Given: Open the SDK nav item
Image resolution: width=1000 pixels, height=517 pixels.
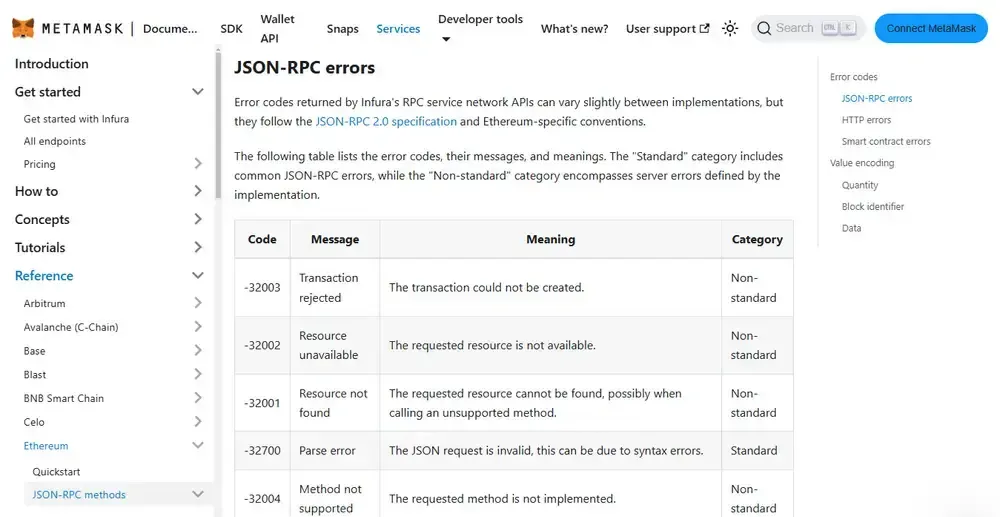Looking at the screenshot, I should coord(232,29).
